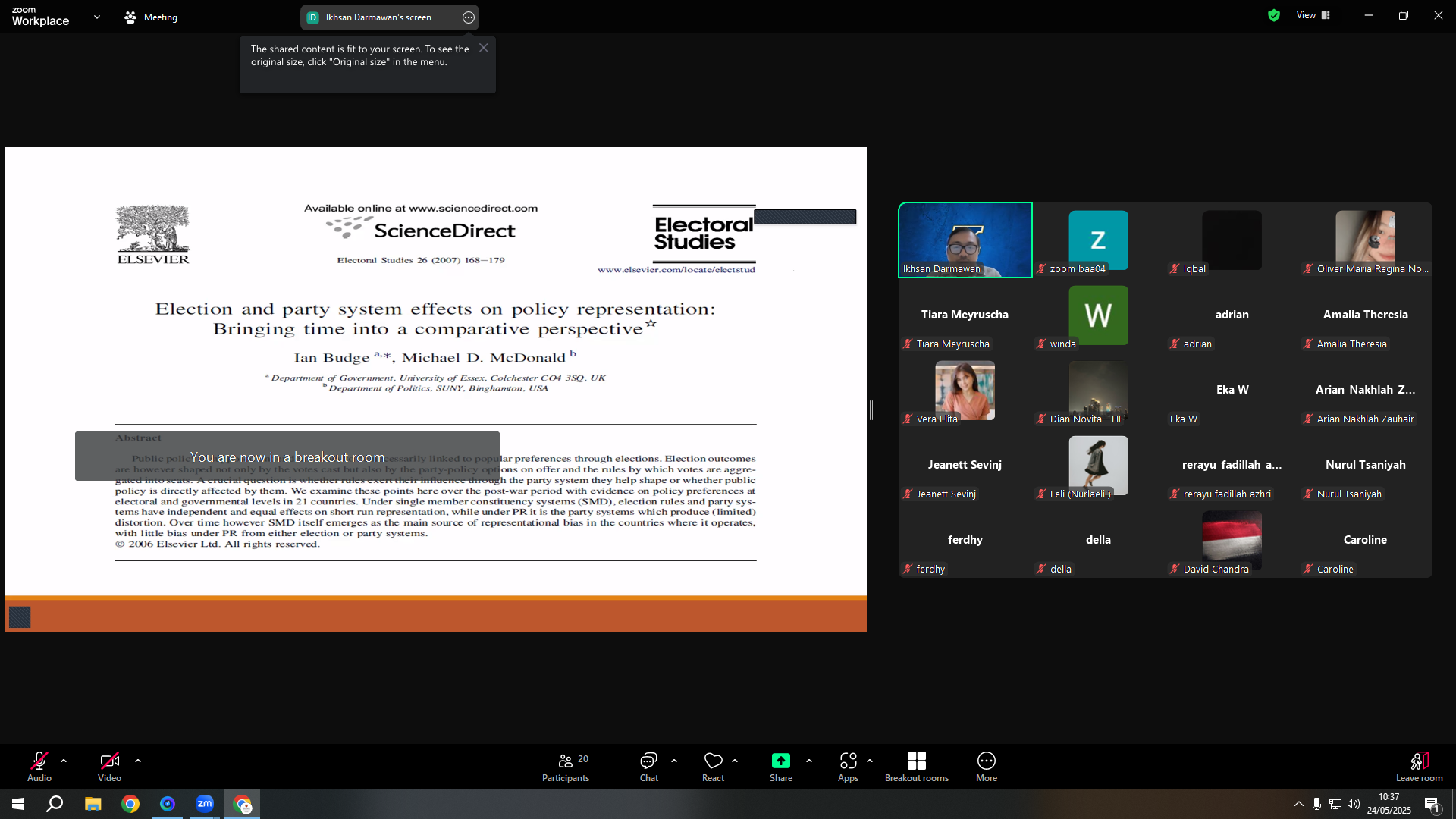The height and width of the screenshot is (819, 1456).
Task: Select Arian Nakhlah Zauhair's participant tile
Action: point(1365,390)
